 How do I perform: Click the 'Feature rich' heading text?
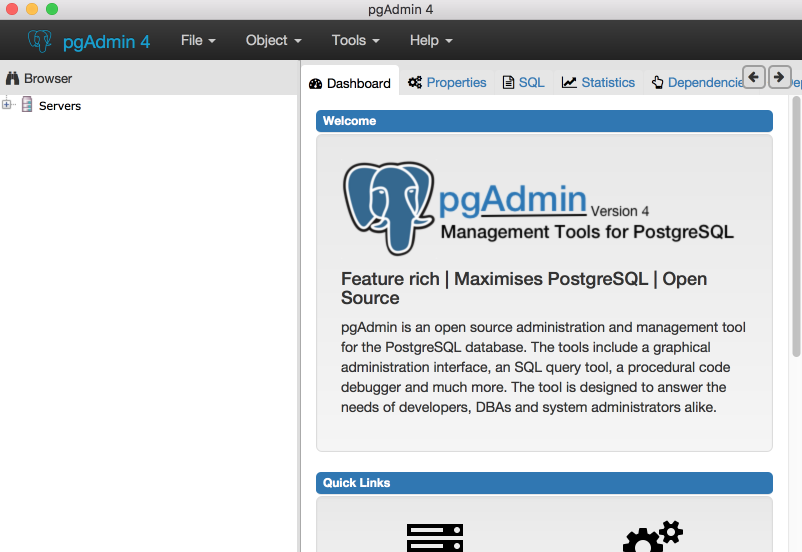[x=390, y=279]
